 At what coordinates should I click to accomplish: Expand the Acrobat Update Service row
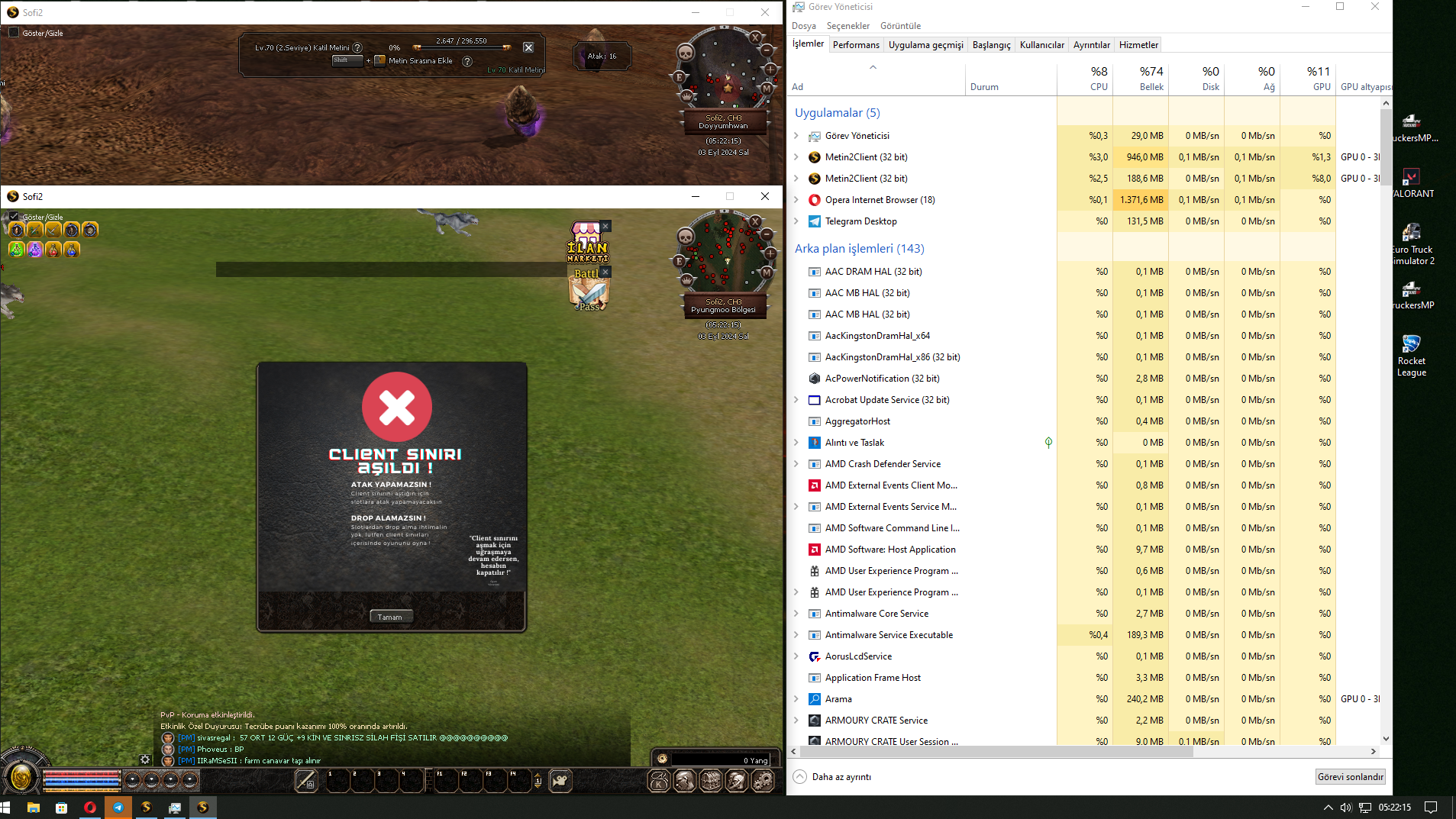(796, 400)
